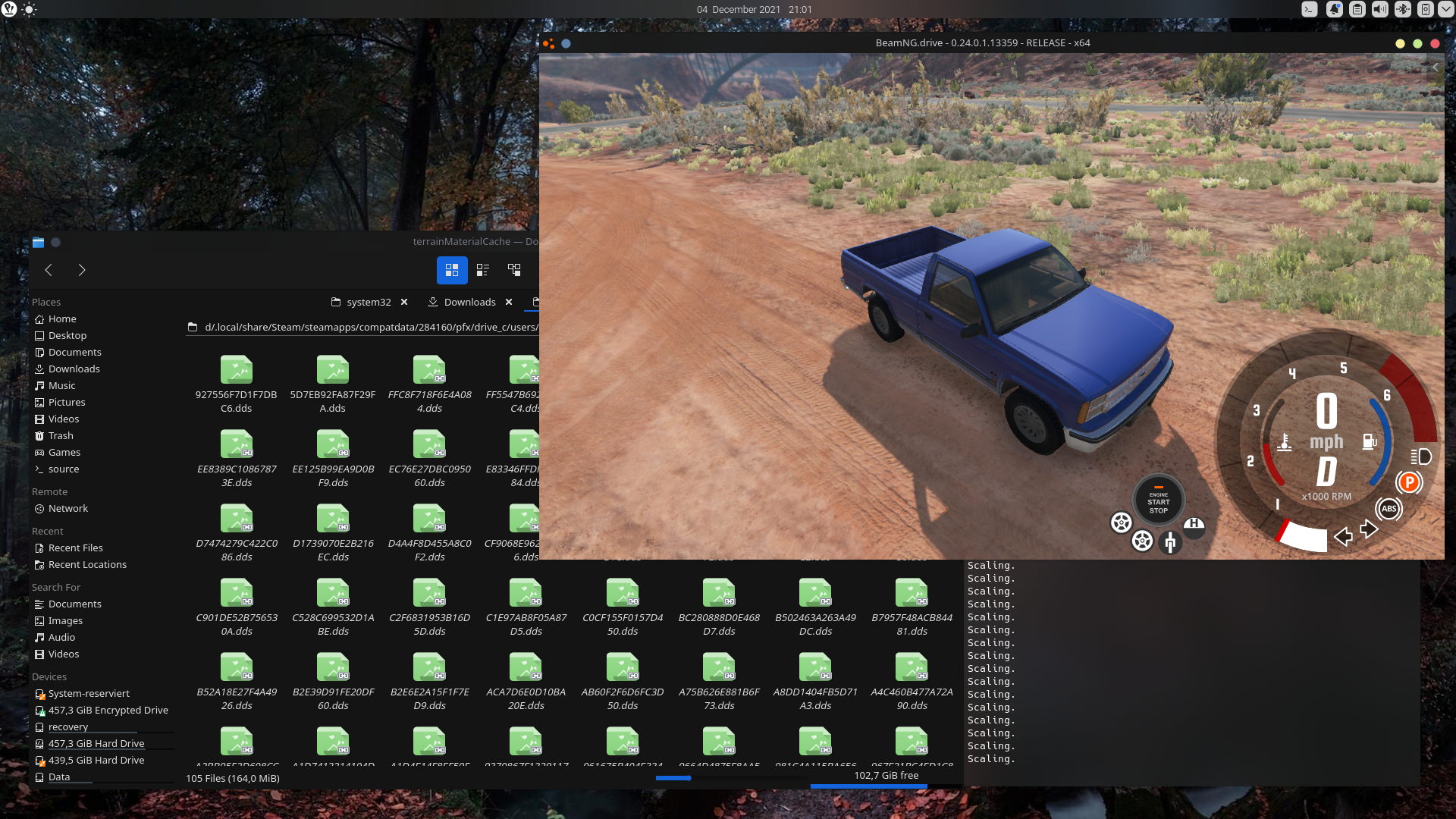
Task: Toggle the headlights indicator icon
Action: pyautogui.click(x=1421, y=457)
